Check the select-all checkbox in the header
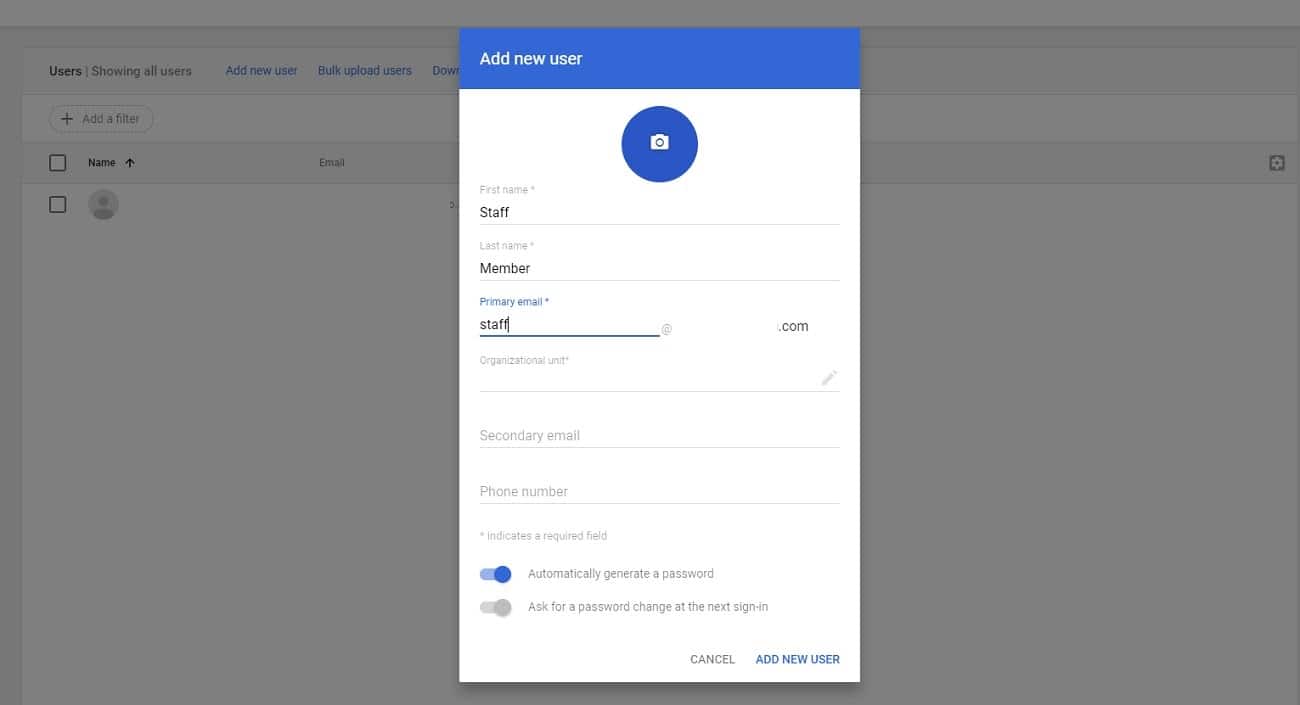This screenshot has width=1300, height=705. point(57,161)
